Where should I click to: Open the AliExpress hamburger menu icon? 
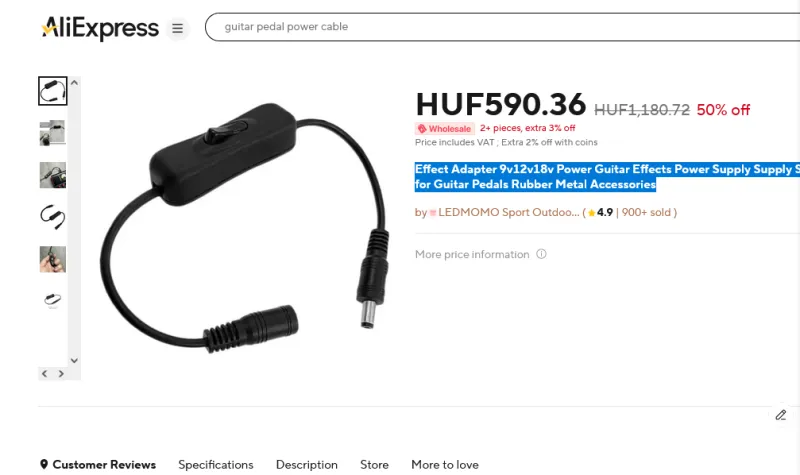177,28
